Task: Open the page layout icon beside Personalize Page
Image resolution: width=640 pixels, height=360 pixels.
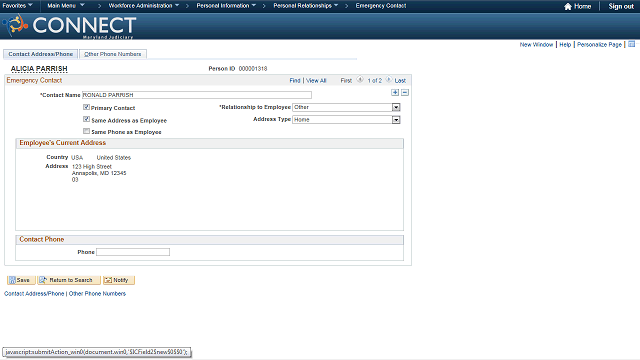Action: 631,44
